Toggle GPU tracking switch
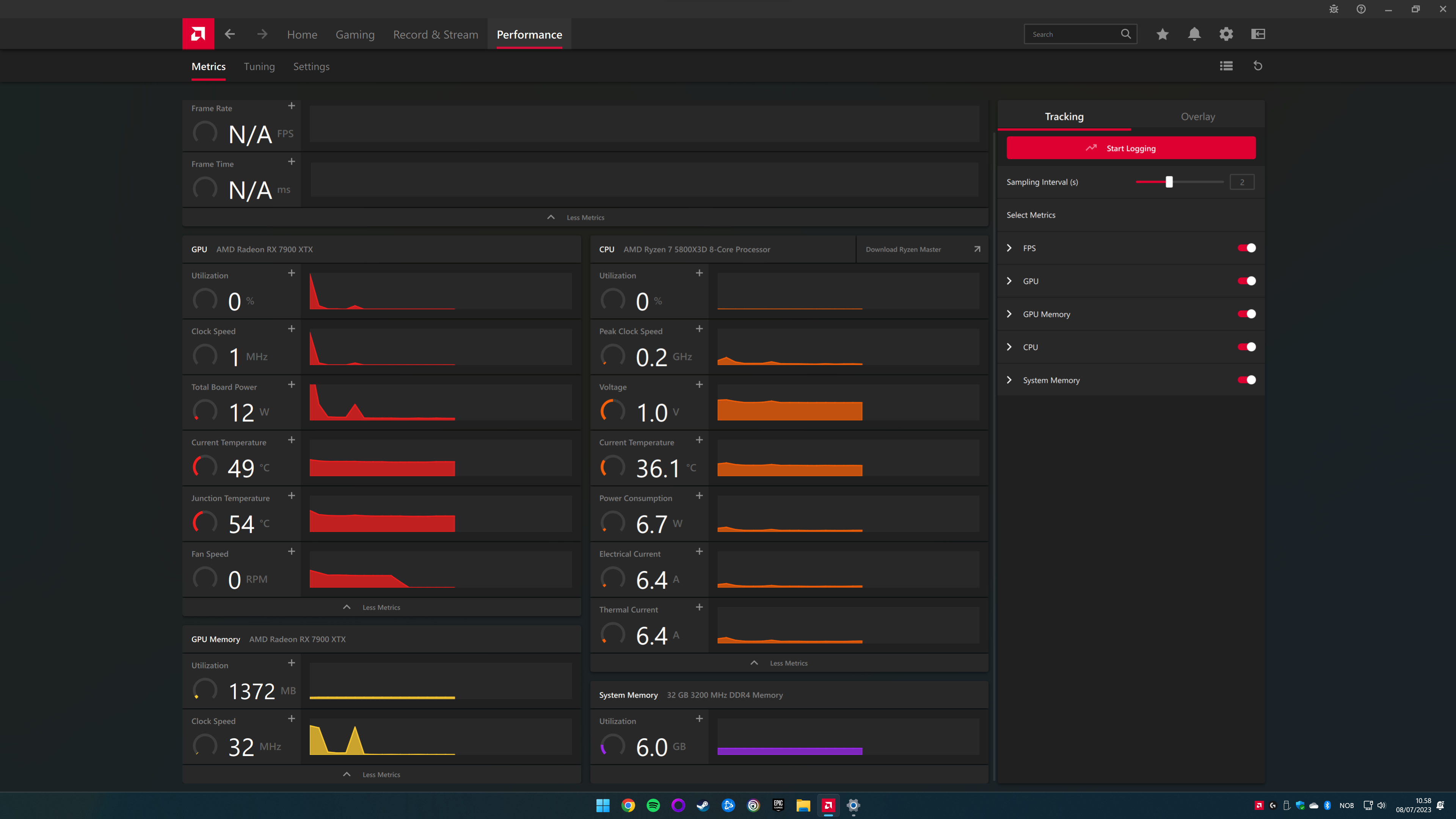This screenshot has height=819, width=1456. 1247,281
